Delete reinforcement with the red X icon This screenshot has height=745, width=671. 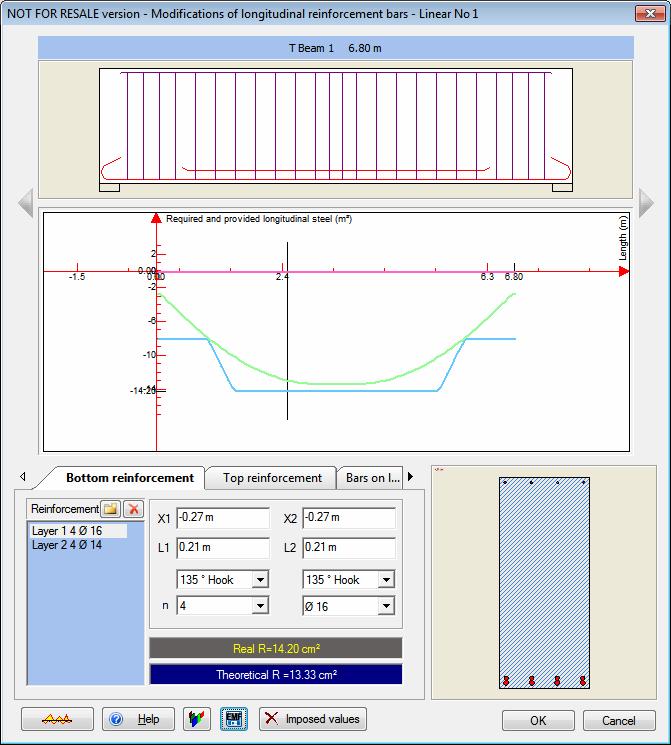(134, 509)
